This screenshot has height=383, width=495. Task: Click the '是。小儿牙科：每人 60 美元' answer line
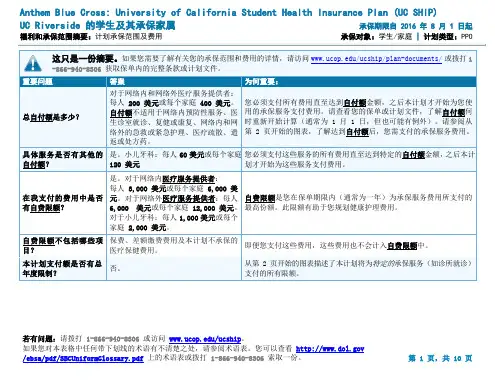(157, 155)
